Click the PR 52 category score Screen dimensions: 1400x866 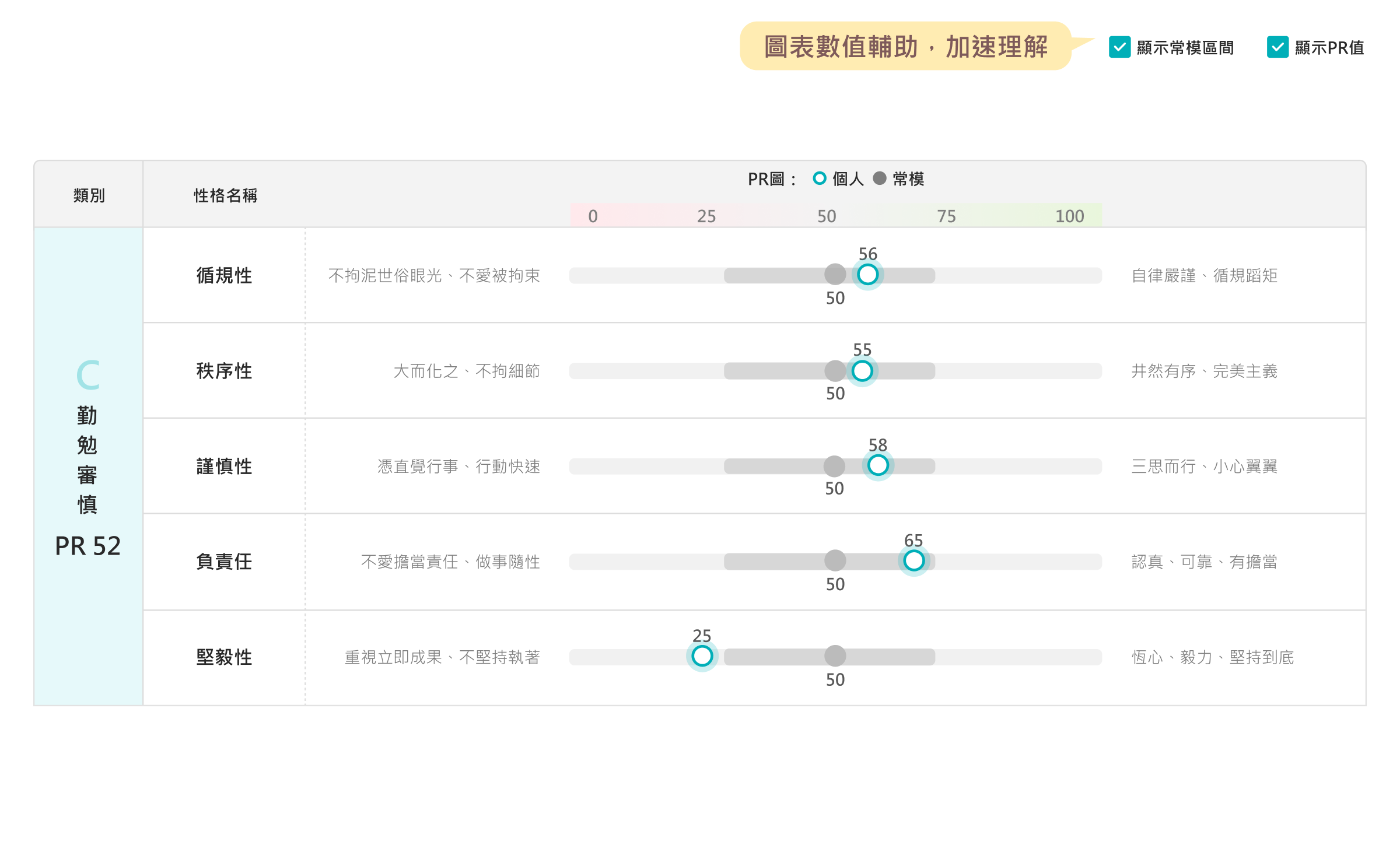coord(88,546)
